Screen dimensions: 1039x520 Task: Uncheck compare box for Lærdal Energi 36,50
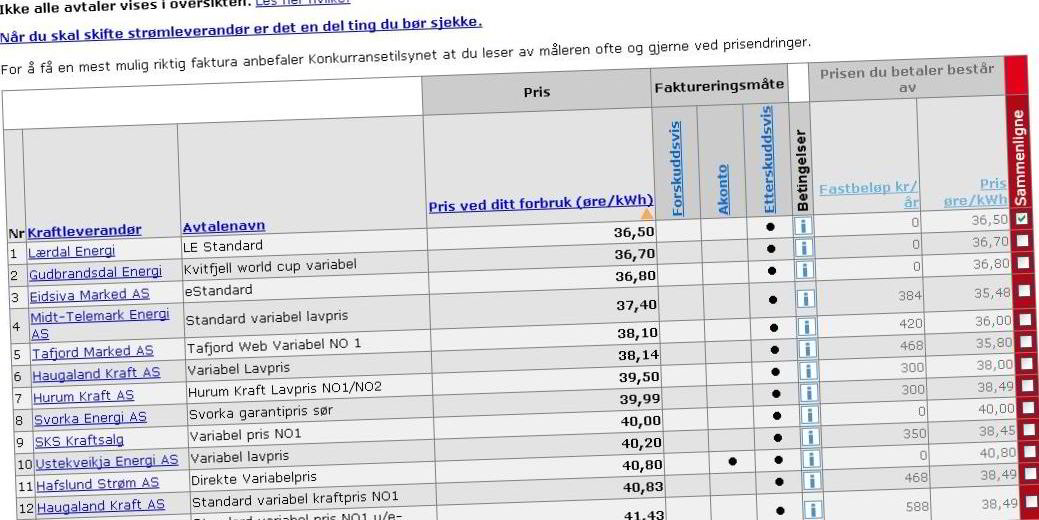(1022, 218)
